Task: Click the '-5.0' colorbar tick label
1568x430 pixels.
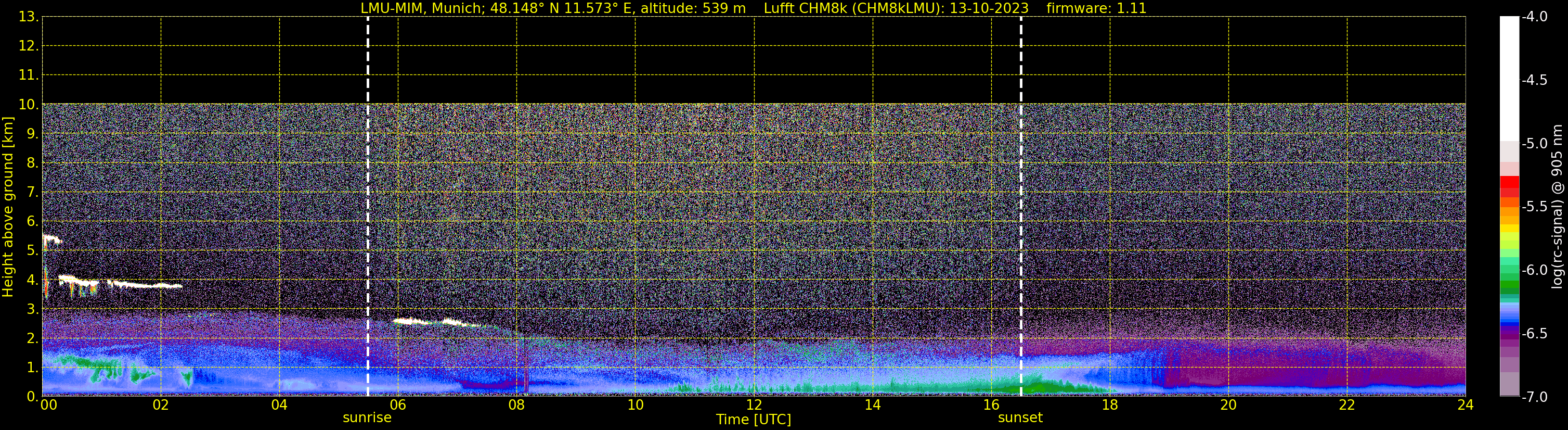Action: click(1534, 143)
